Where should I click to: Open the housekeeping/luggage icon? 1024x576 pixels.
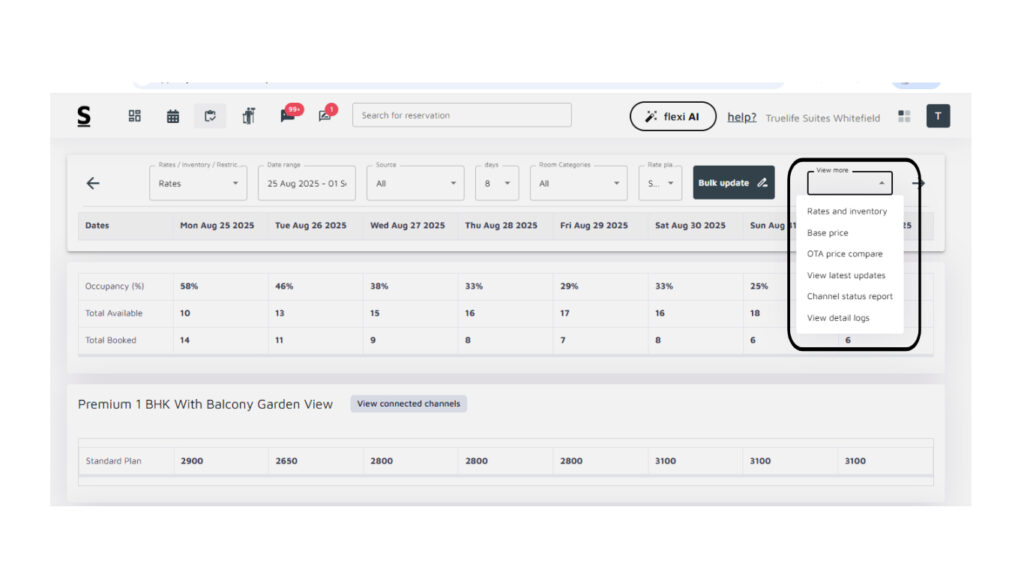[x=248, y=116]
